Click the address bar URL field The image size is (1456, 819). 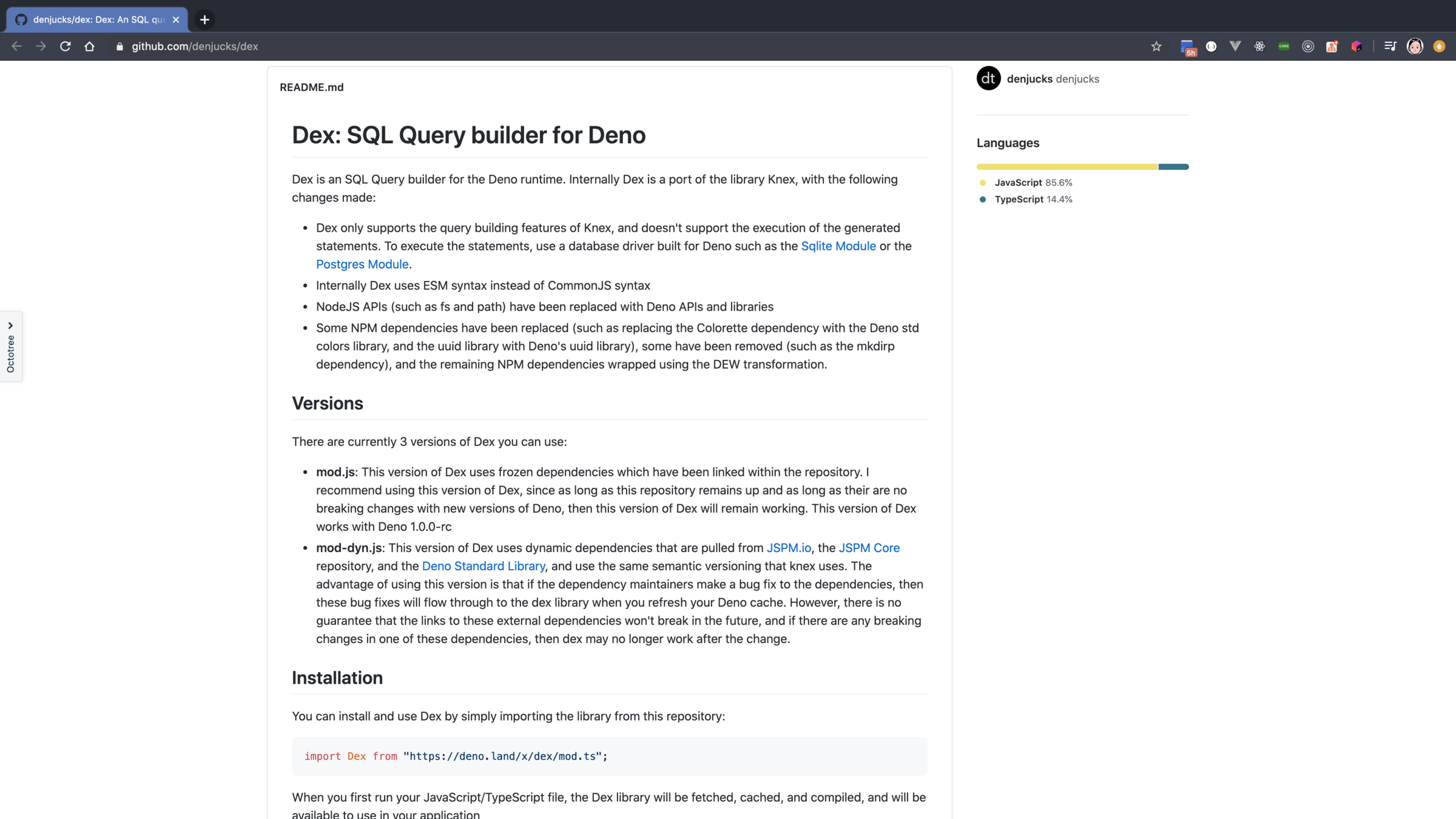(x=194, y=46)
